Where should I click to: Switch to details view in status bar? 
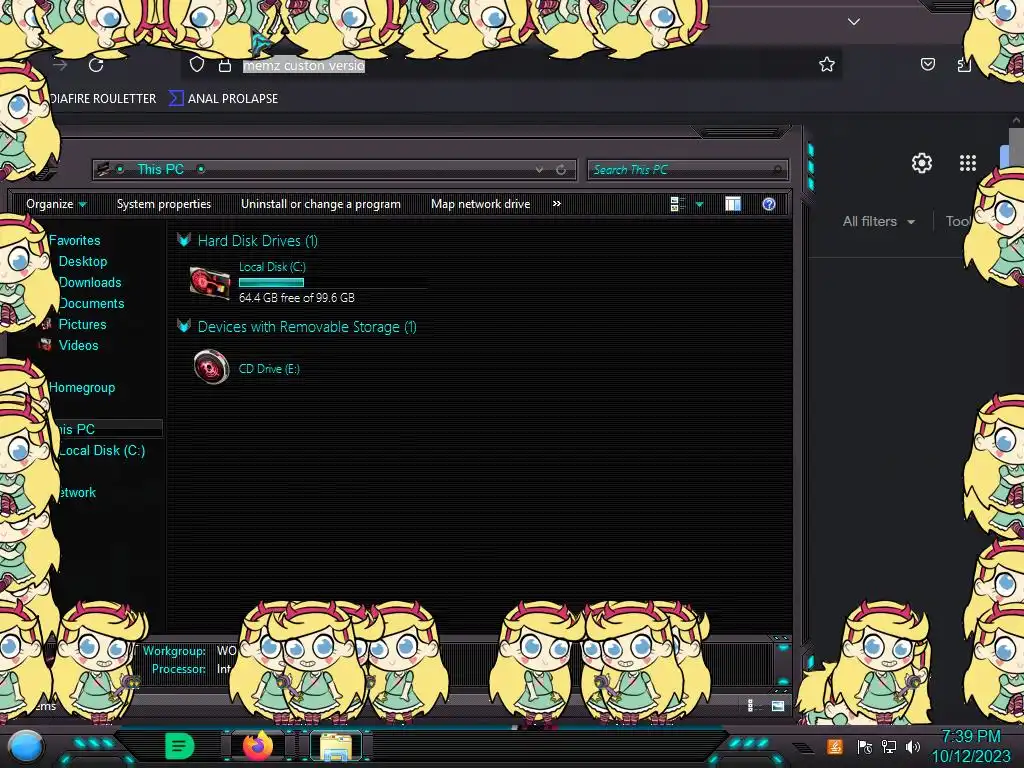(750, 705)
